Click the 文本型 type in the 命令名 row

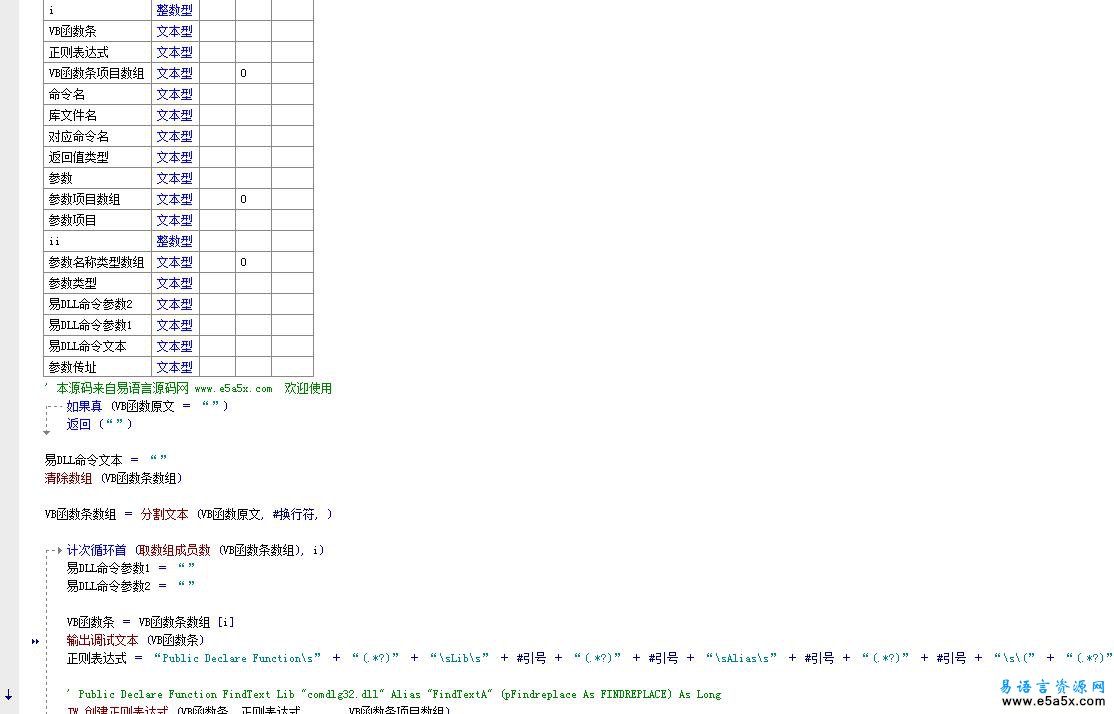[175, 94]
